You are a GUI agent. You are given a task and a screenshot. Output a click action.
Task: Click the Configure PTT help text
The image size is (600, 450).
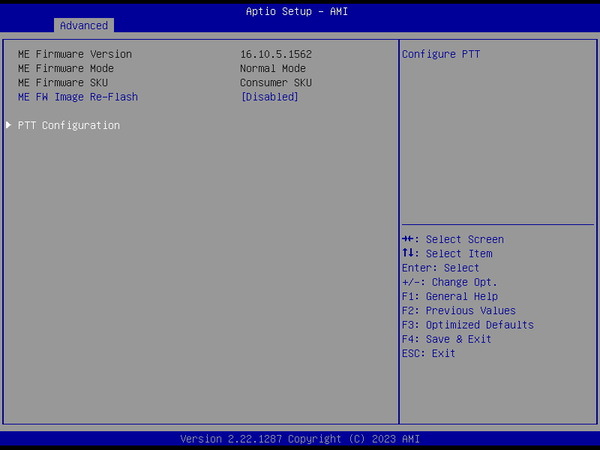(441, 54)
